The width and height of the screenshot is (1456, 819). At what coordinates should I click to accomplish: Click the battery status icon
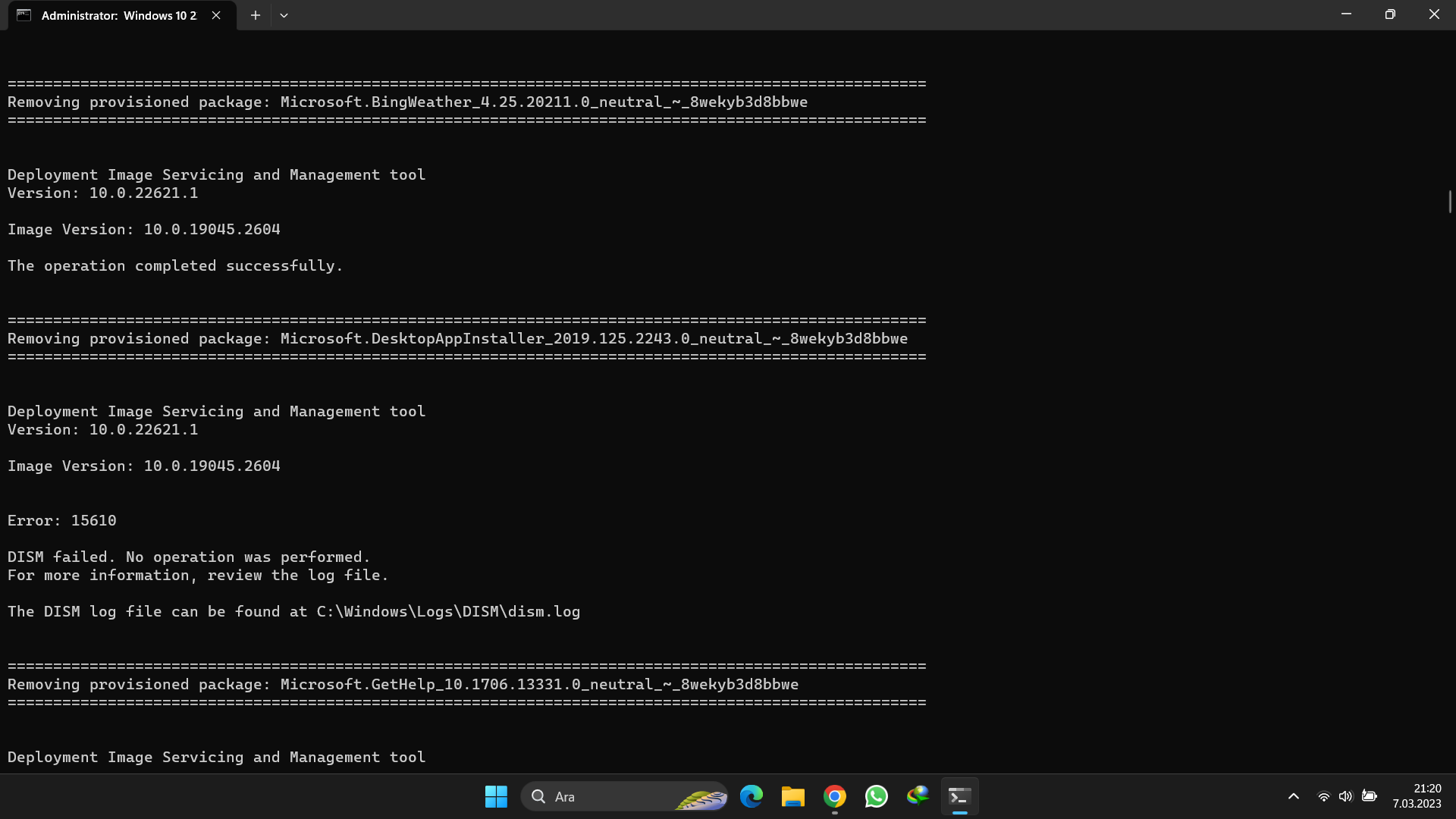click(x=1369, y=795)
